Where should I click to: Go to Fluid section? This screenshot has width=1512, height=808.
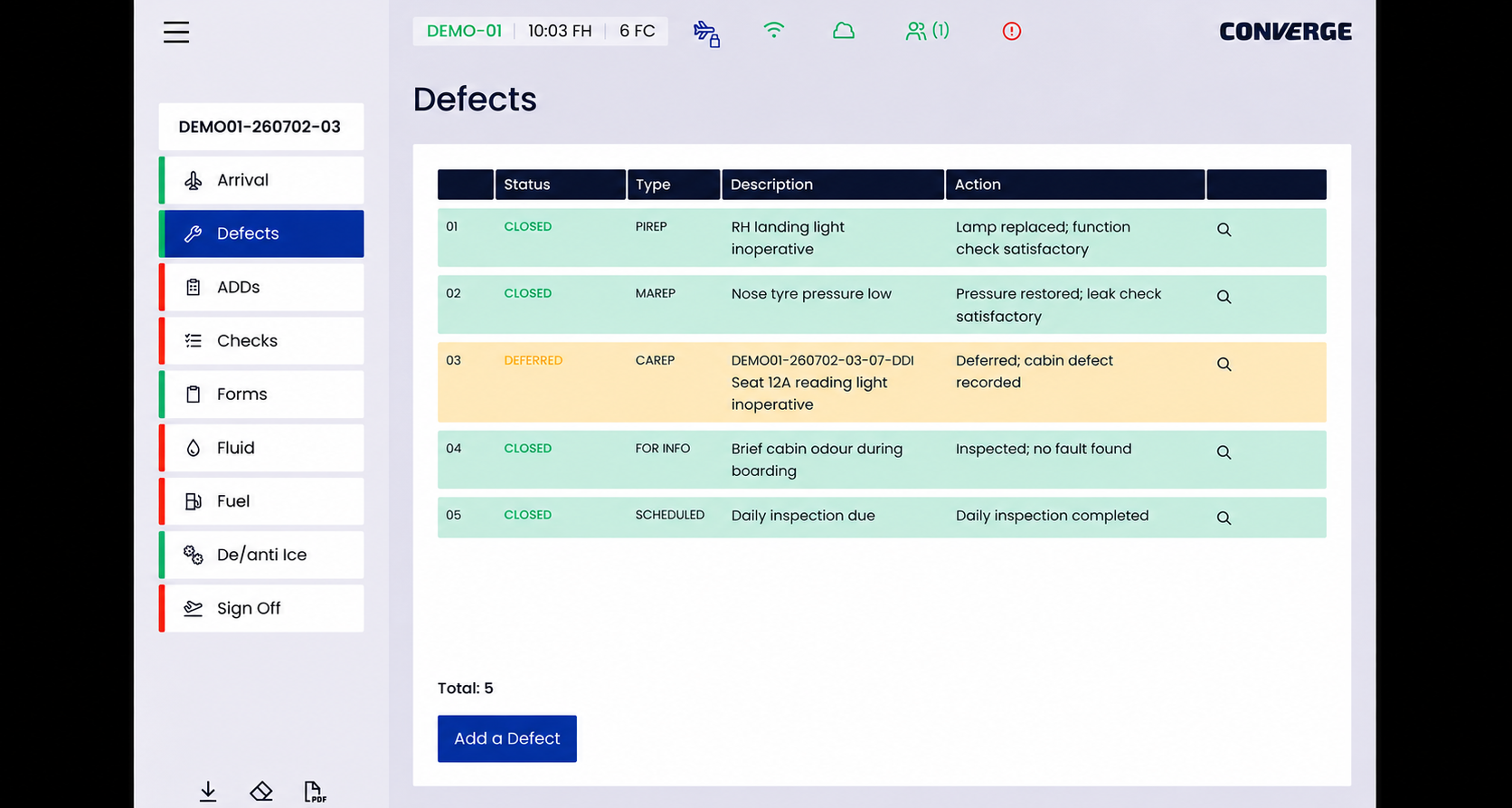[261, 448]
